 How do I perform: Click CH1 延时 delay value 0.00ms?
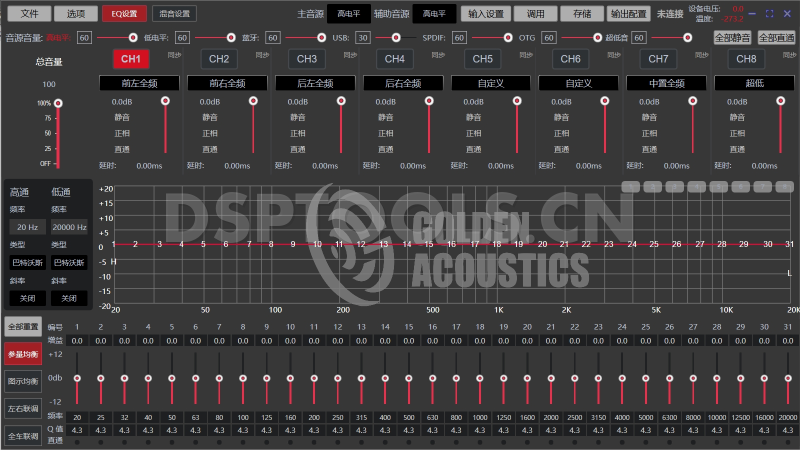click(x=149, y=166)
